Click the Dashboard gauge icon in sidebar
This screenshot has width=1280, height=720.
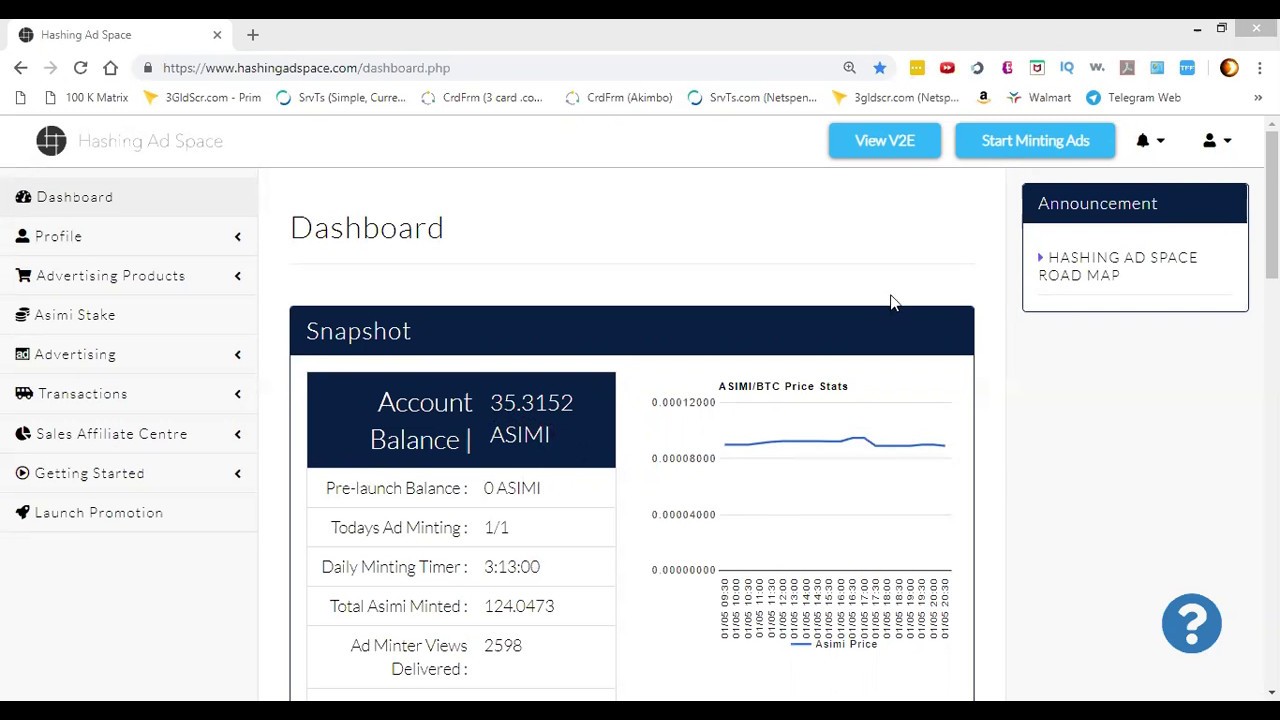point(23,197)
